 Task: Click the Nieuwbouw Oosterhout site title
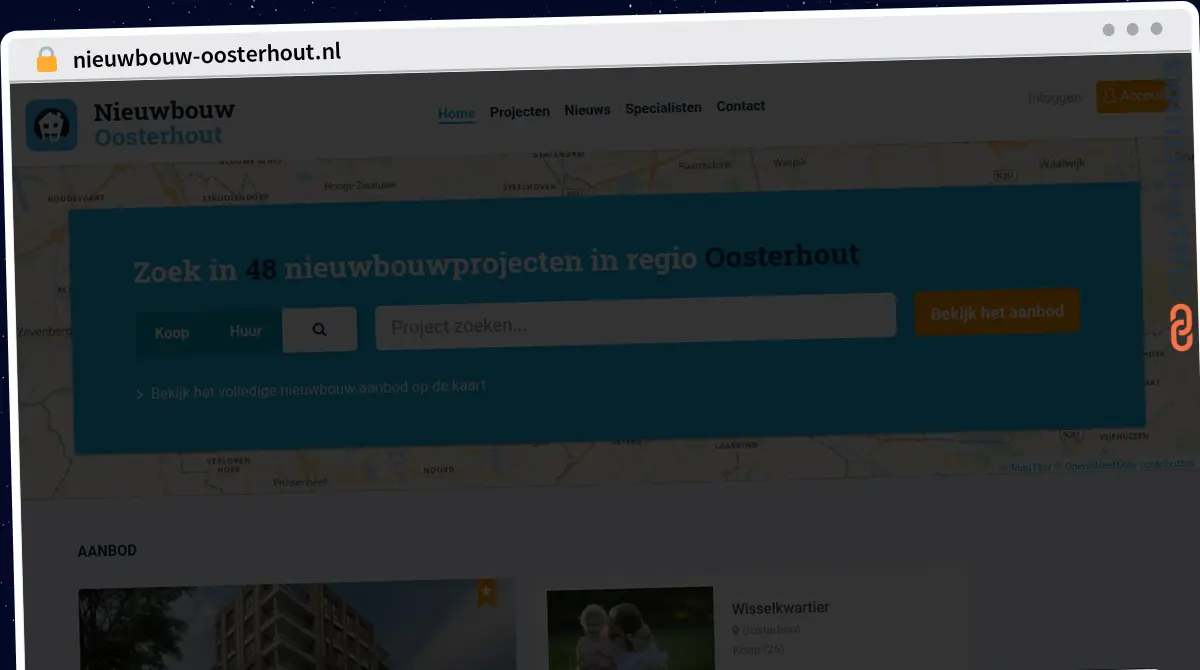[x=165, y=123]
